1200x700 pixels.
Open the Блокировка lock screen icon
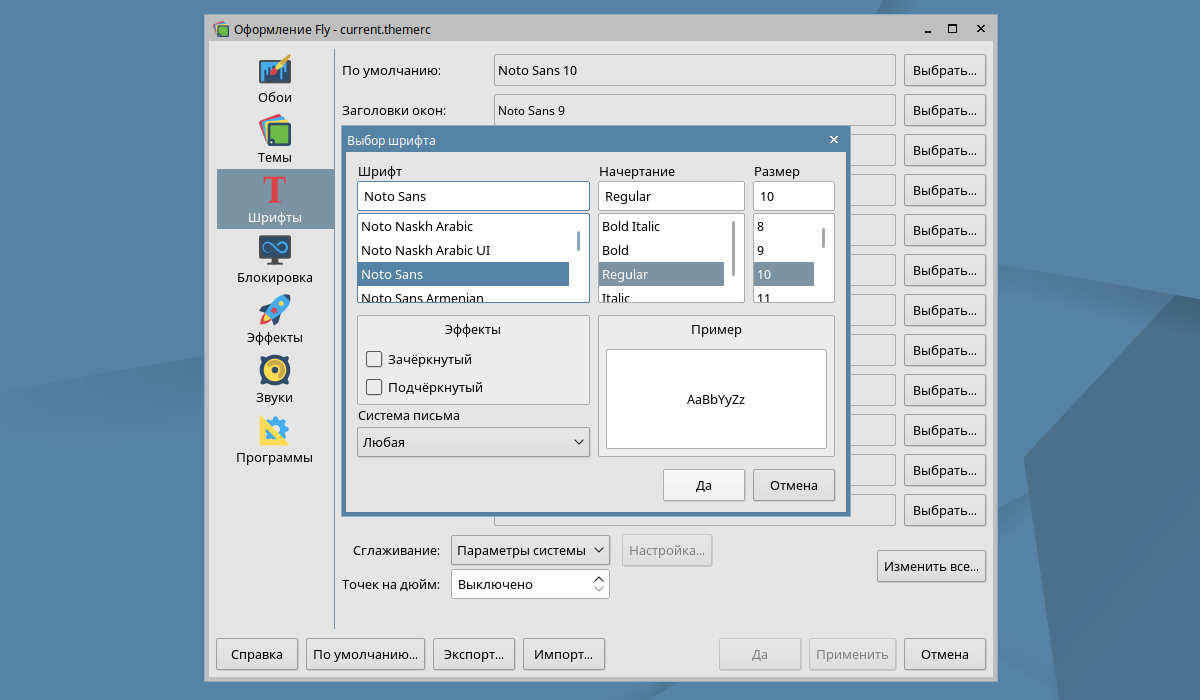(275, 251)
